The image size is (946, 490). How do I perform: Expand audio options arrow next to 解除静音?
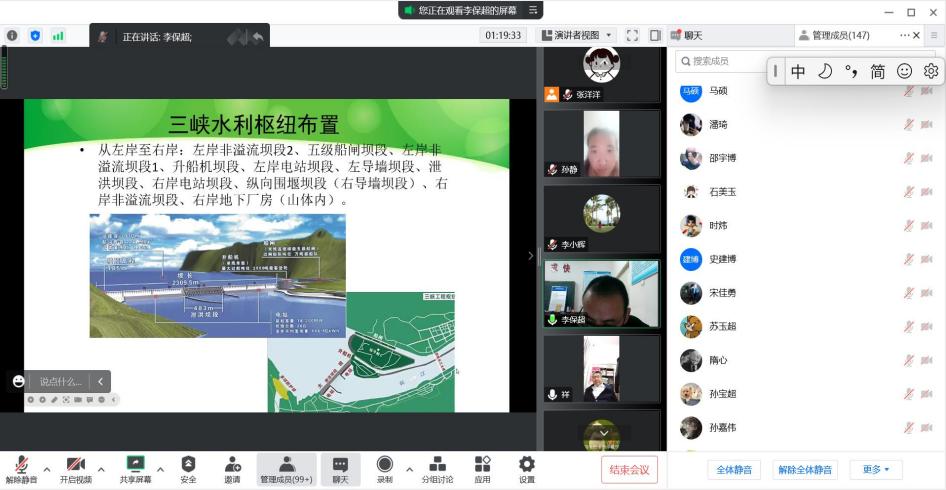pos(46,468)
